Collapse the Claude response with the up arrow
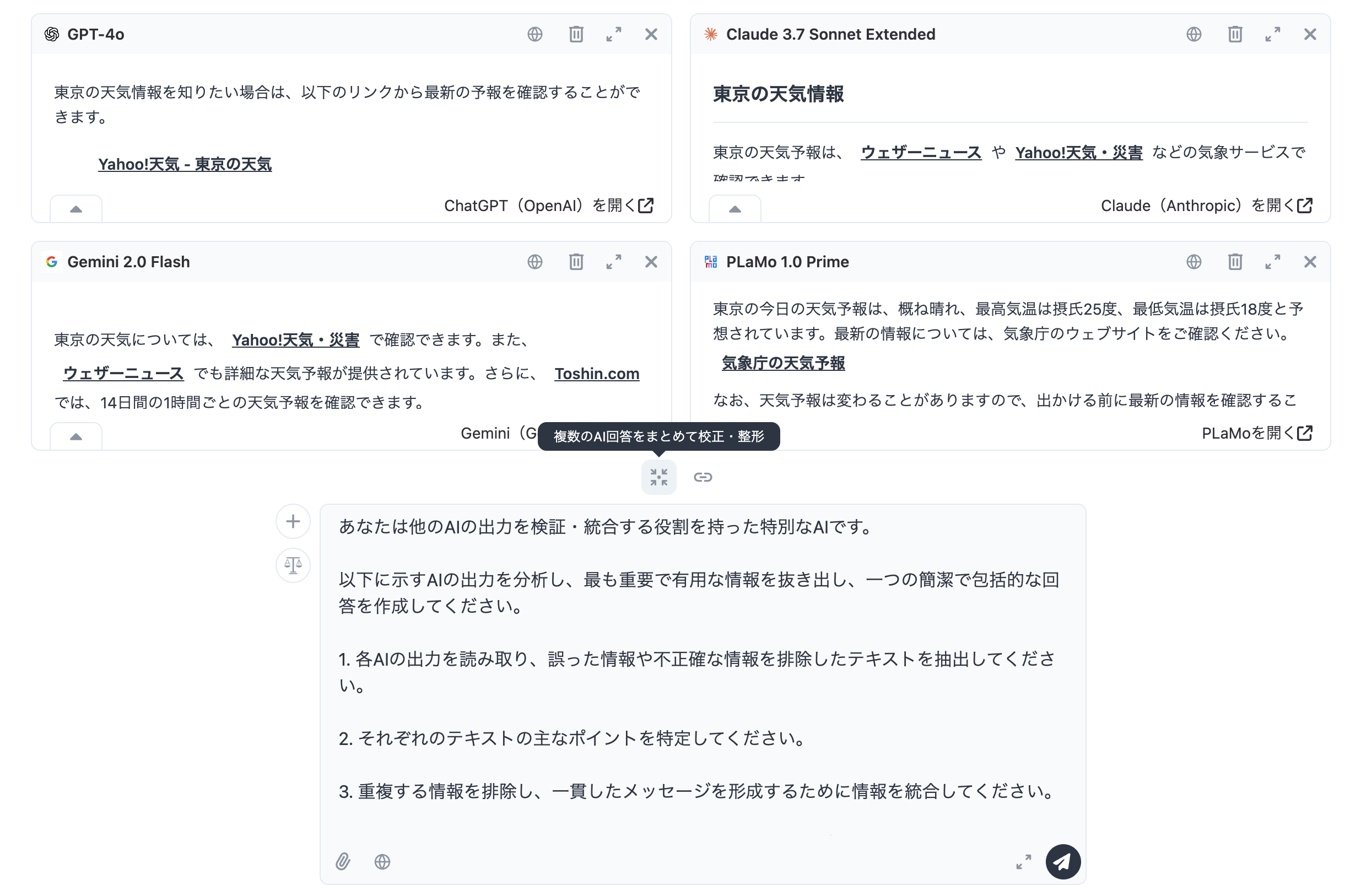 (x=735, y=209)
